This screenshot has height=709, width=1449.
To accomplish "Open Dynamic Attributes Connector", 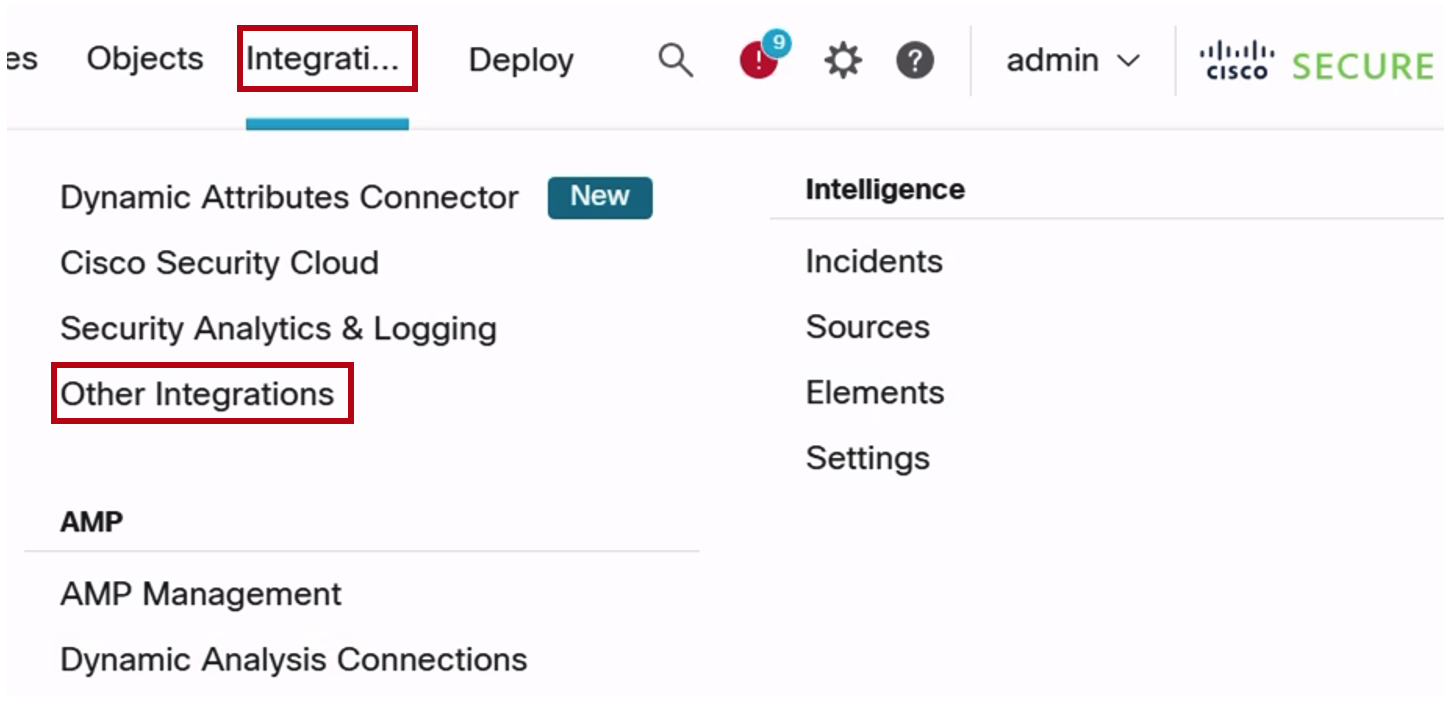I will [289, 198].
